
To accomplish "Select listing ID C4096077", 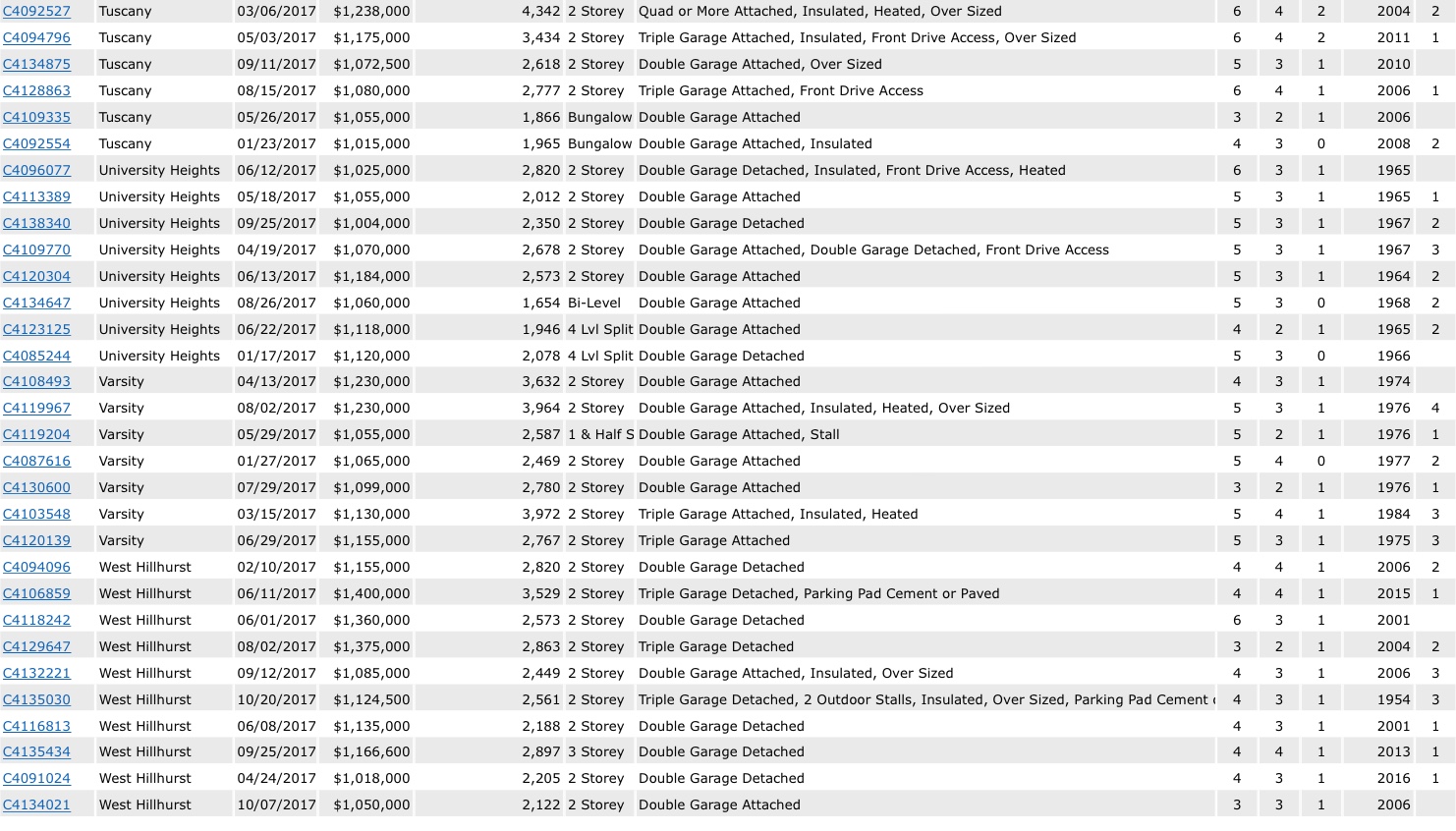I will point(36,171).
